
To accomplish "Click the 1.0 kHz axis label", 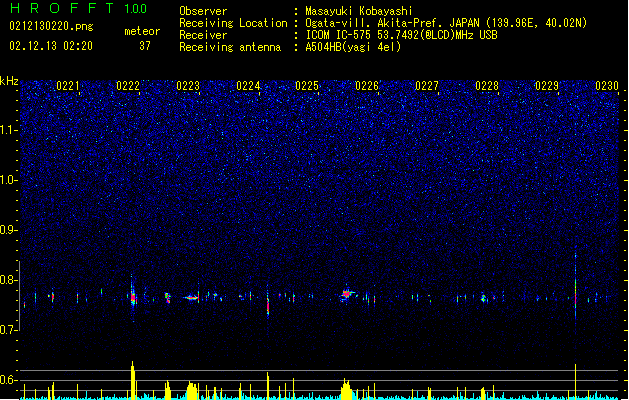I will pos(9,180).
